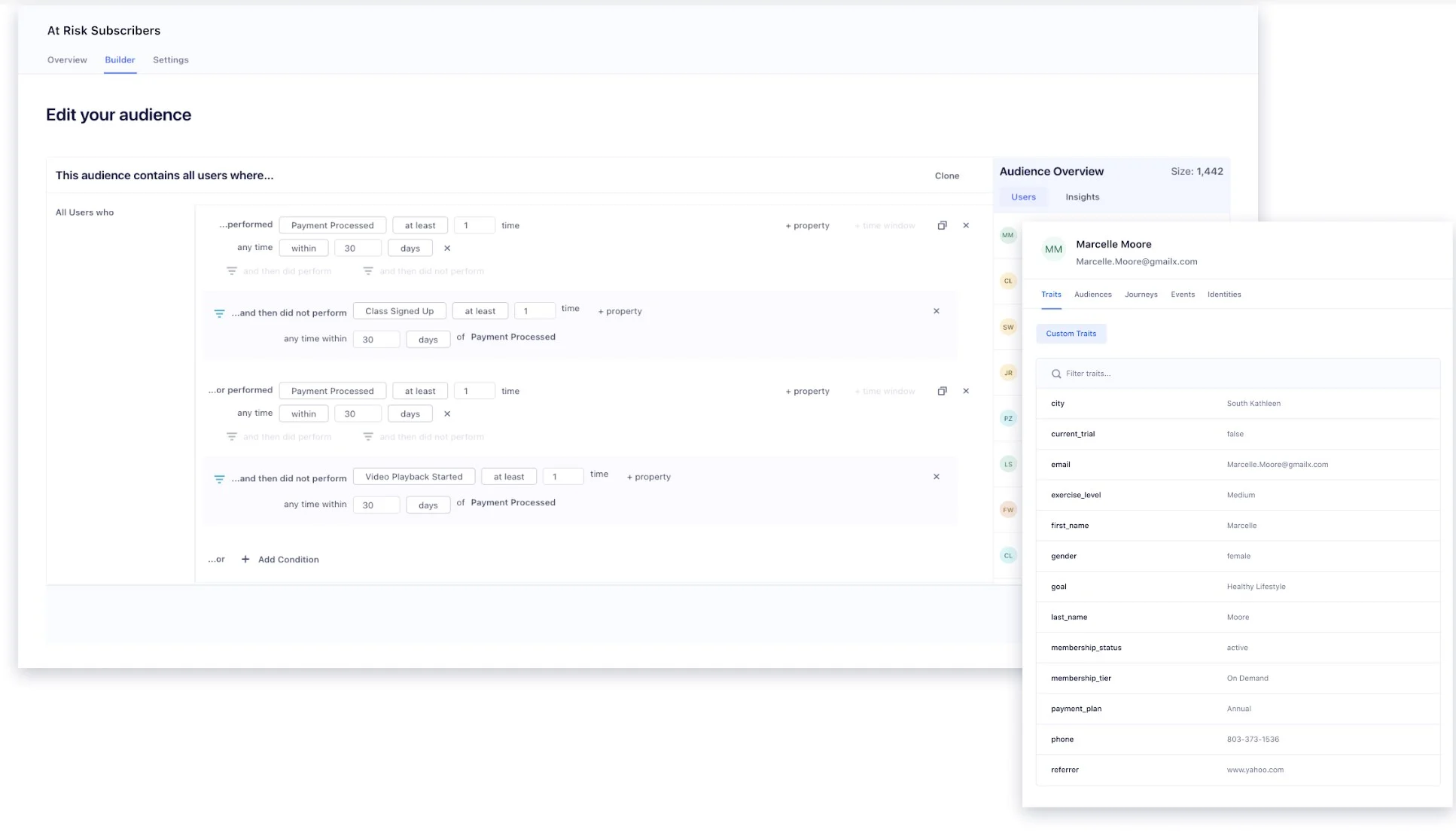Click the Journeys tab icon for Marcelle Moore

pos(1141,294)
